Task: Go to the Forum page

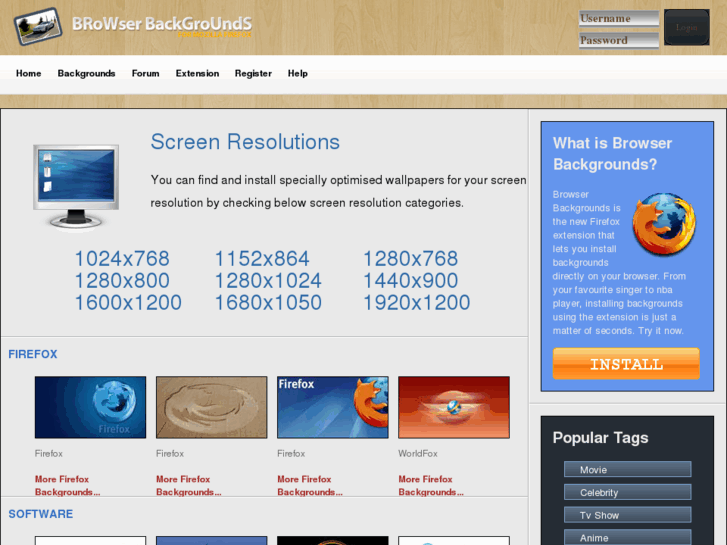Action: (145, 73)
